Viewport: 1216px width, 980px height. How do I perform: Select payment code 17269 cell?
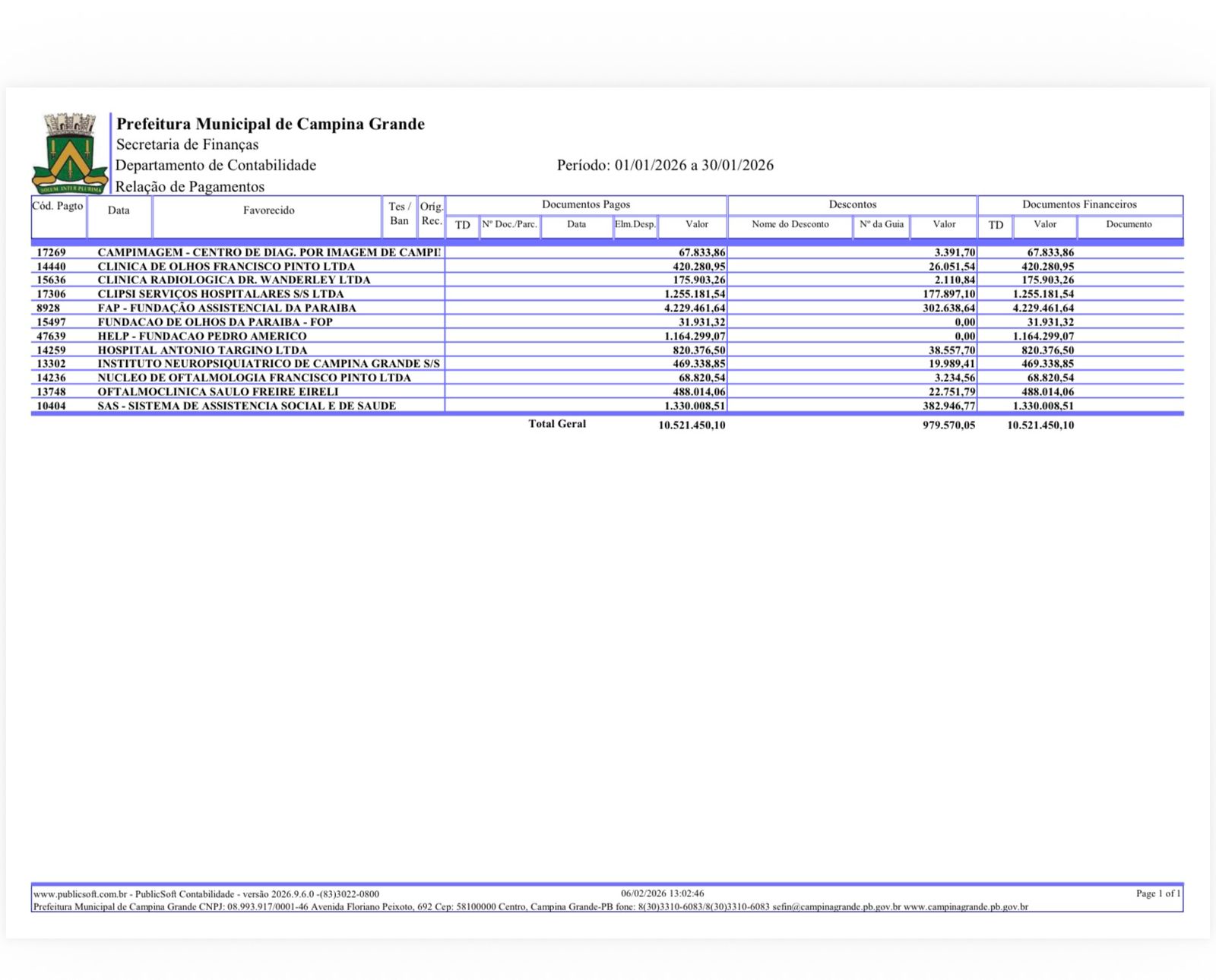[x=52, y=252]
